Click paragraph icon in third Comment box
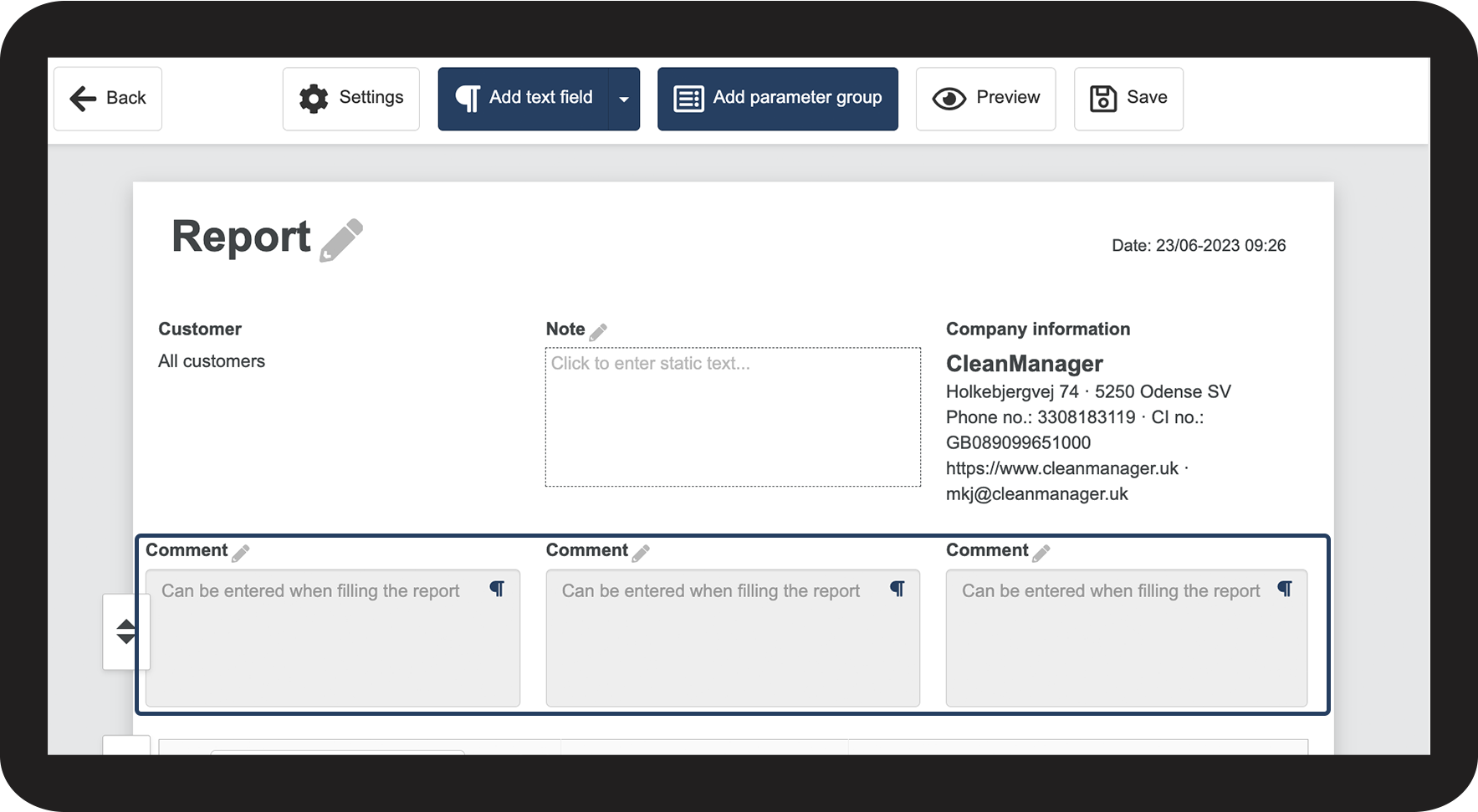This screenshot has height=812, width=1478. [x=1285, y=589]
